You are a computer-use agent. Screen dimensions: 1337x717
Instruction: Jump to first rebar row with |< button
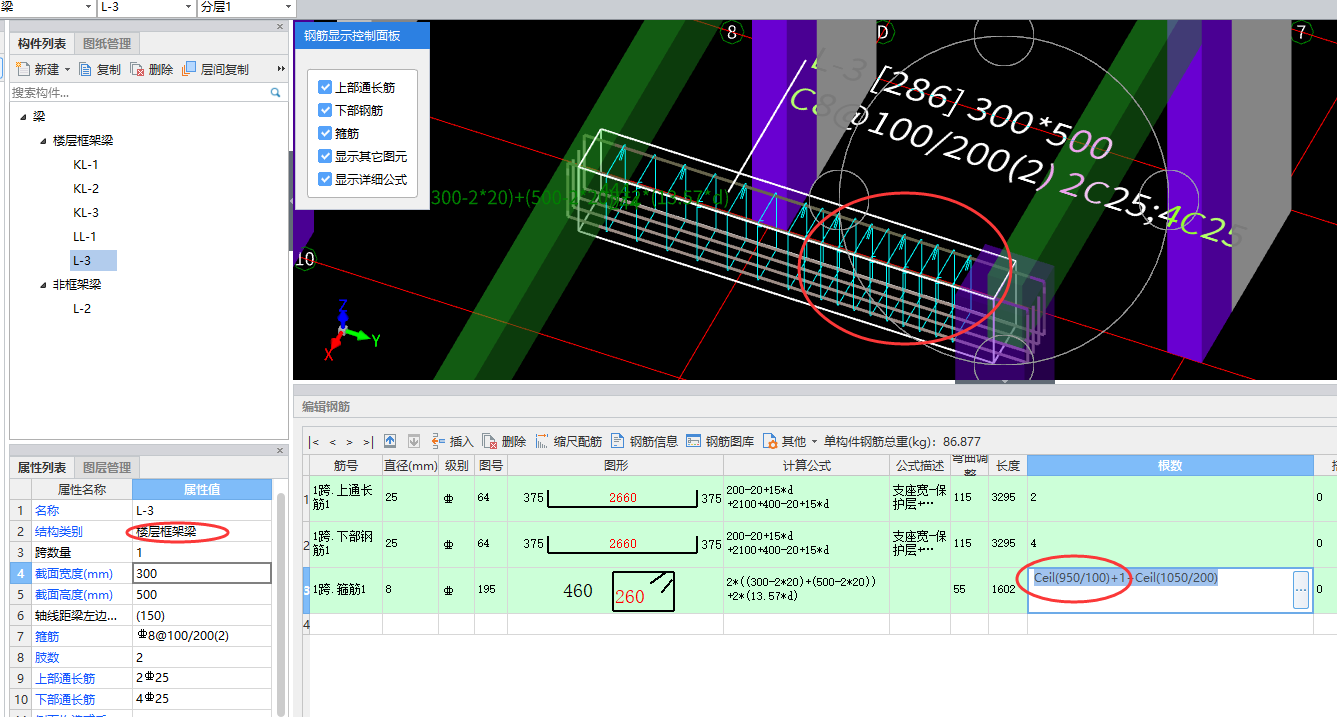pyautogui.click(x=314, y=441)
